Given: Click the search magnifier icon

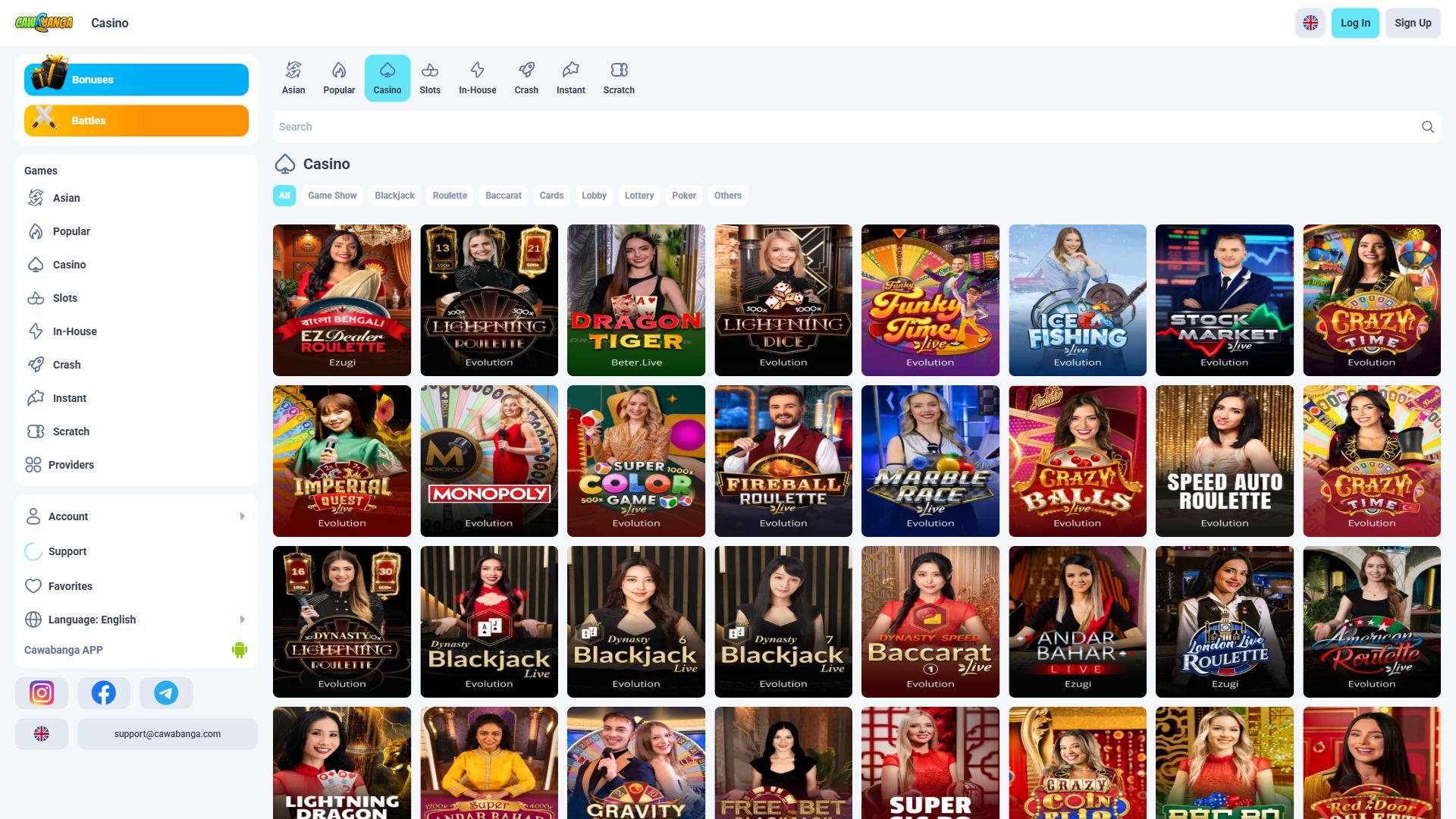Looking at the screenshot, I should coord(1427,127).
